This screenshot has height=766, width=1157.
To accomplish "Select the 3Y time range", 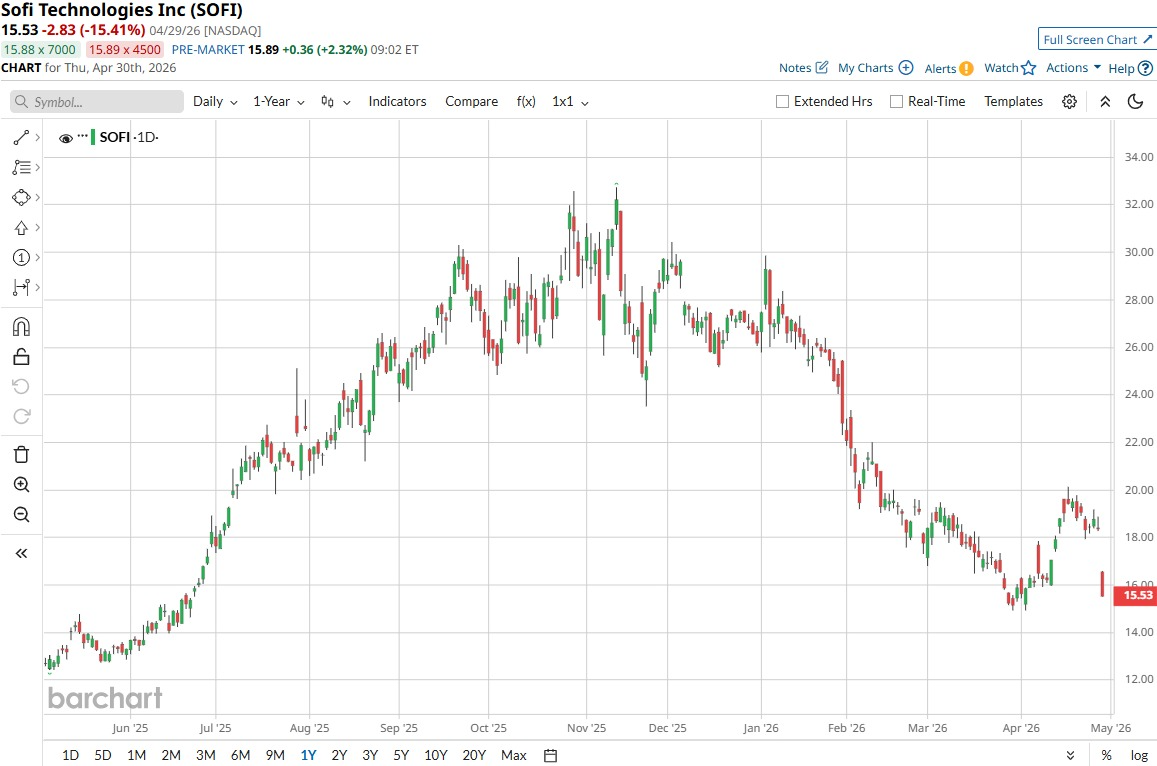I will pos(370,755).
